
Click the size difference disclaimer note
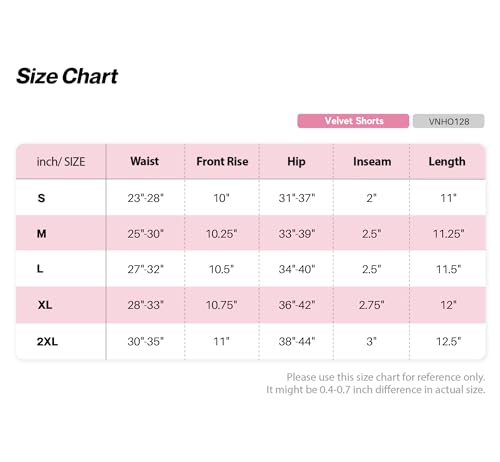pyautogui.click(x=376, y=383)
